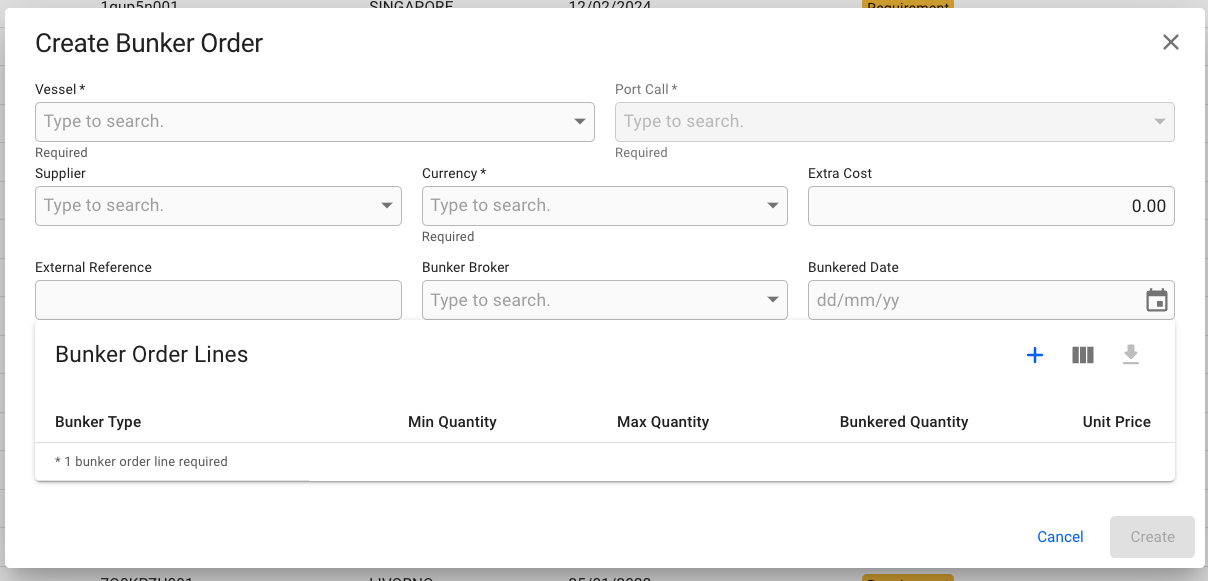Click into the External Reference field
The image size is (1208, 581).
(x=218, y=300)
